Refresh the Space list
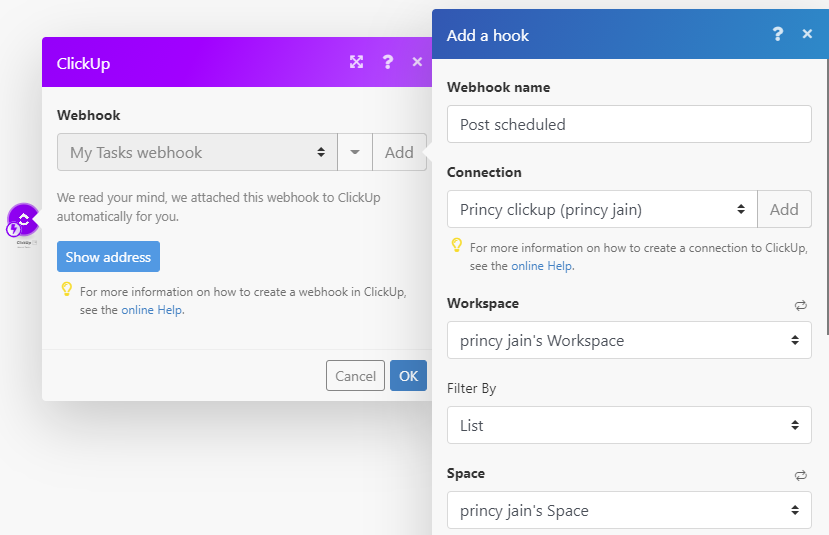Viewport: 829px width, 535px height. tap(800, 475)
